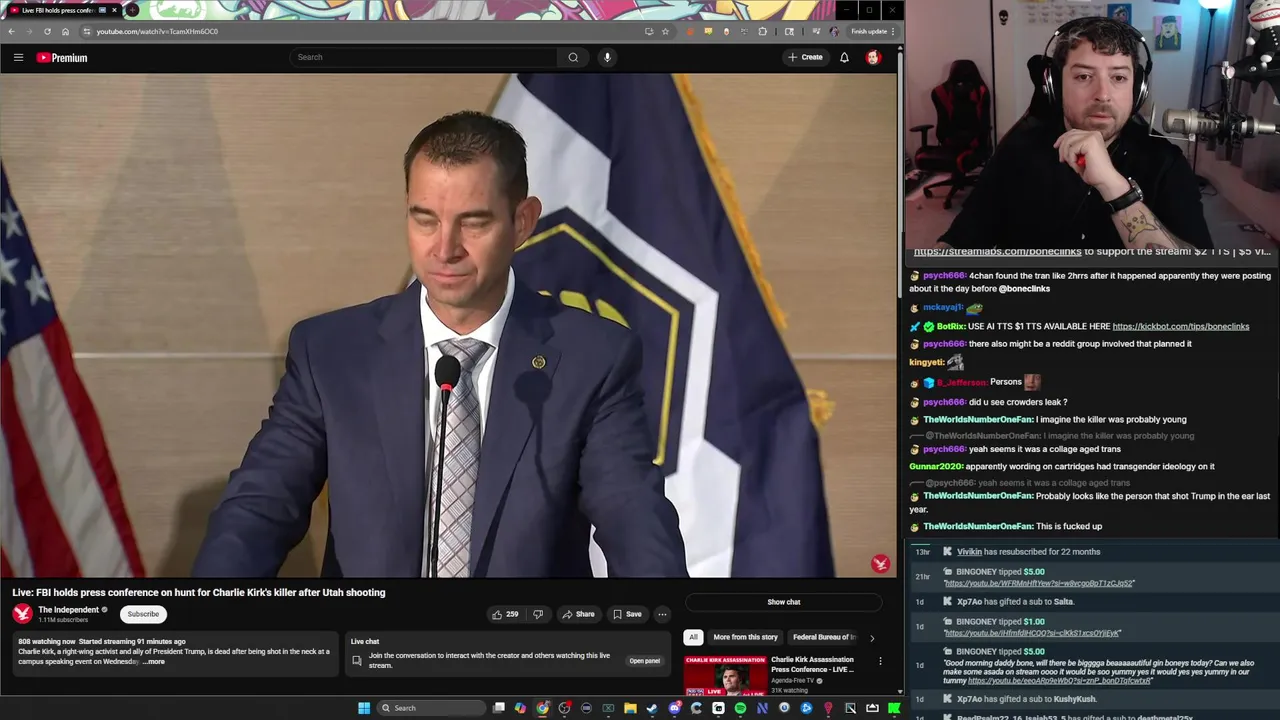Subscribe to The Independent channel
1280x720 pixels.
(143, 614)
